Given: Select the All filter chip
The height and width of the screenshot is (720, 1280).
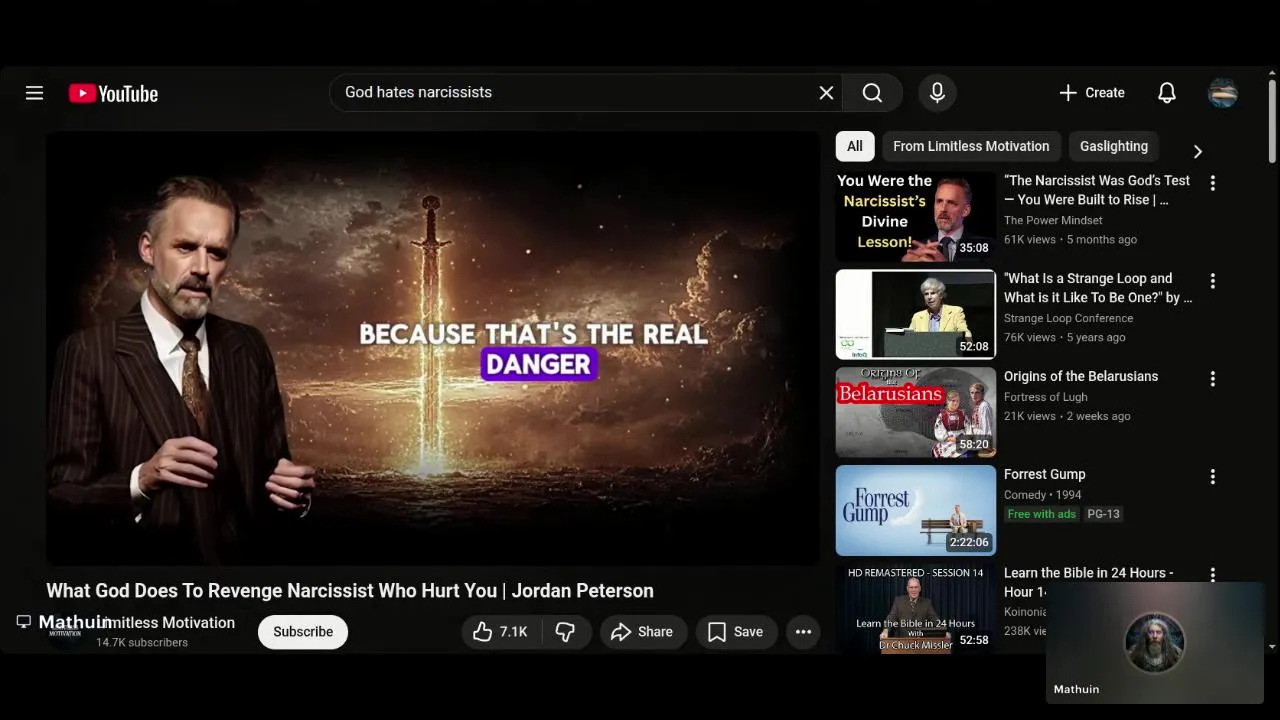Looking at the screenshot, I should (855, 146).
